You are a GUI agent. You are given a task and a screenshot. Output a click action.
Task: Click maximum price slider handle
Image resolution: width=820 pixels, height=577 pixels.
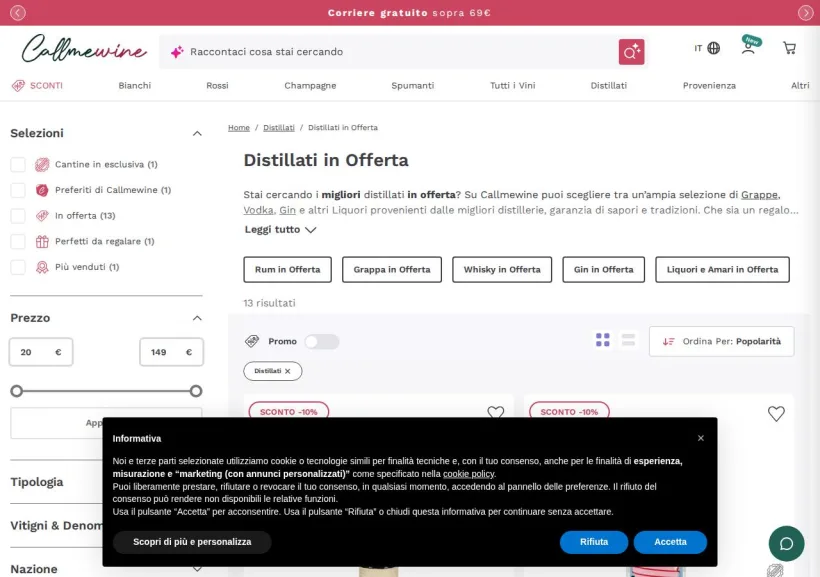196,391
